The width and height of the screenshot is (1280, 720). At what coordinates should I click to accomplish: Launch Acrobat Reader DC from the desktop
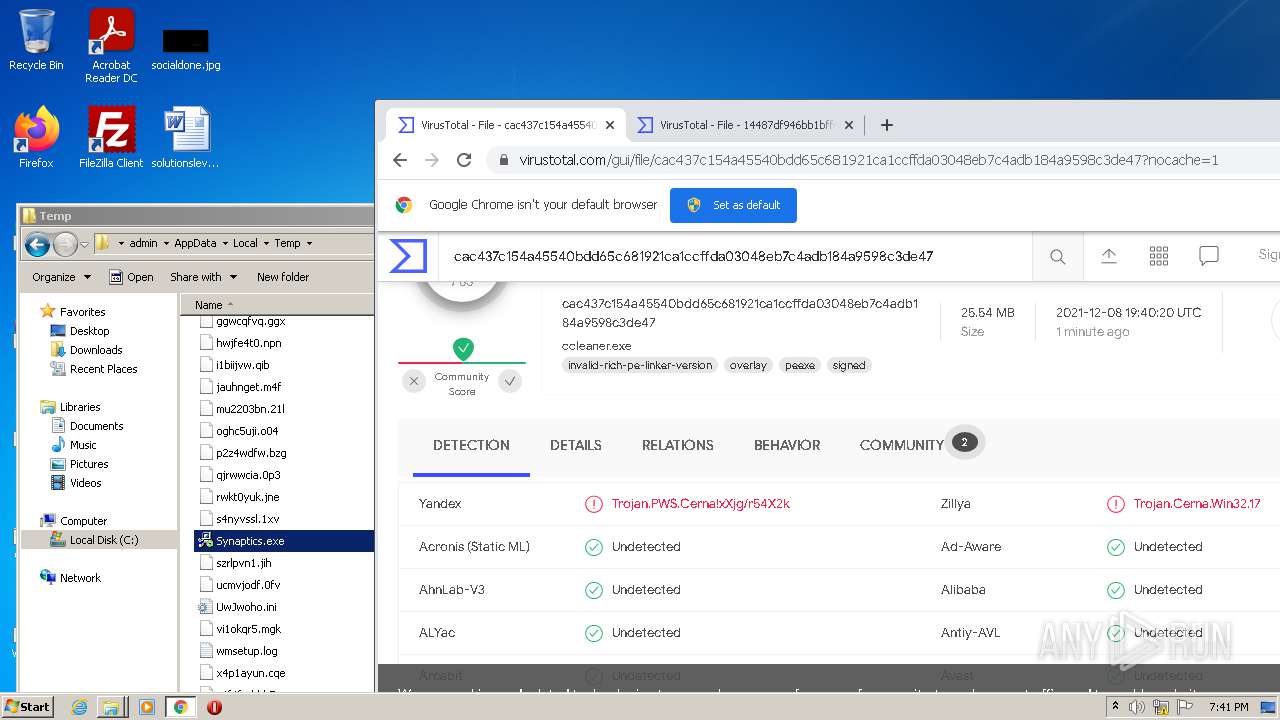click(x=111, y=46)
